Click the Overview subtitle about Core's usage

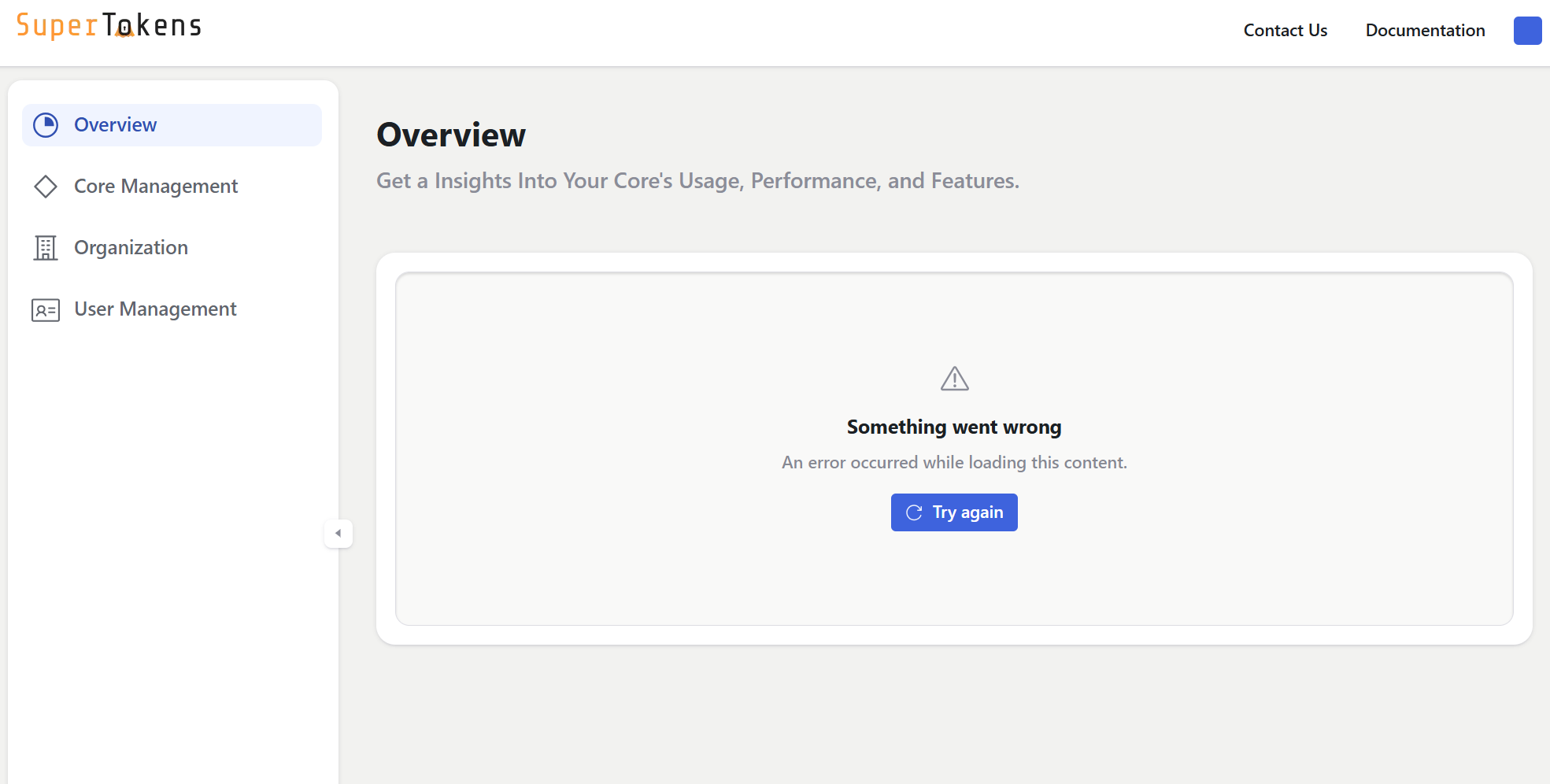pos(697,181)
